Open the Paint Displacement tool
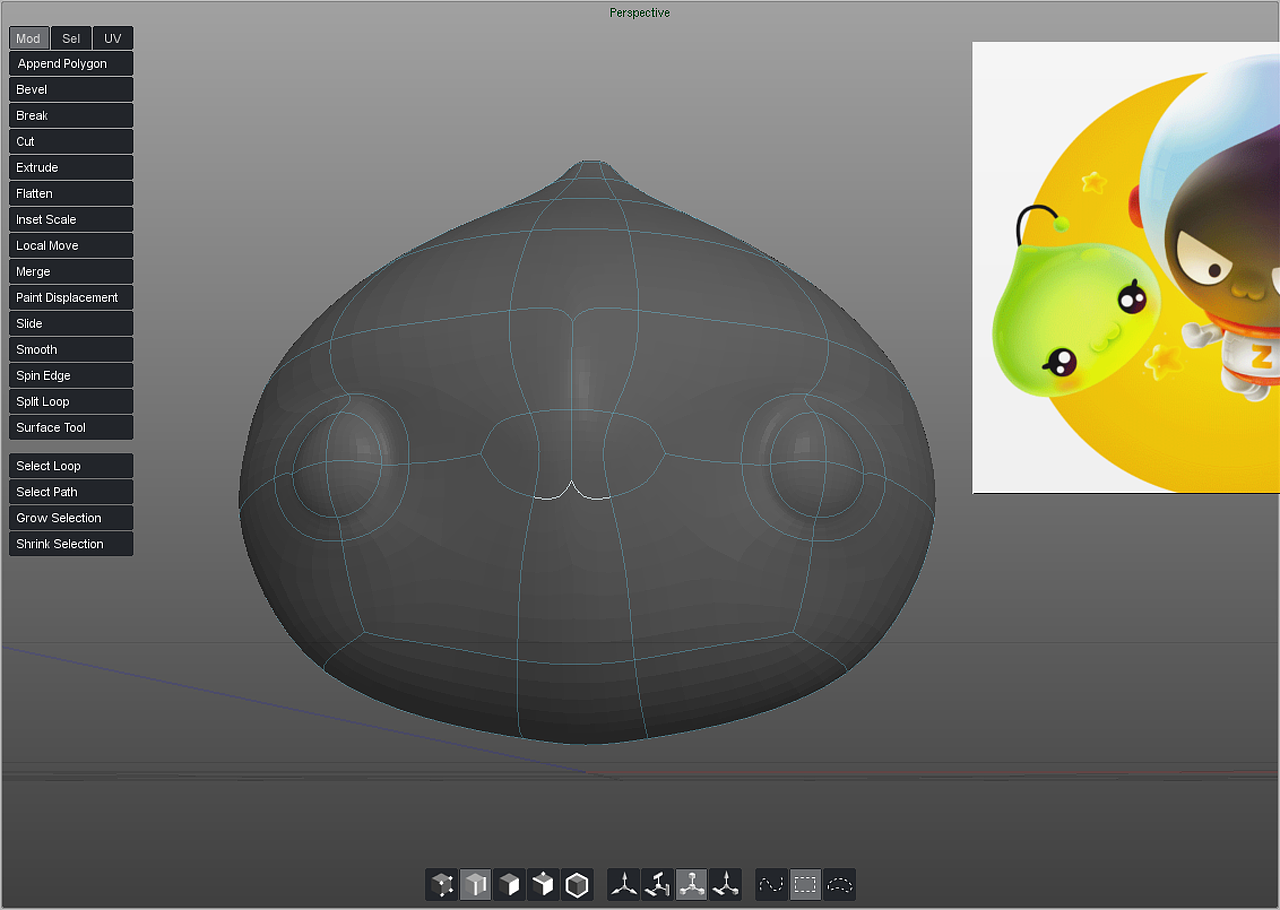Viewport: 1280px width, 910px height. coord(71,298)
